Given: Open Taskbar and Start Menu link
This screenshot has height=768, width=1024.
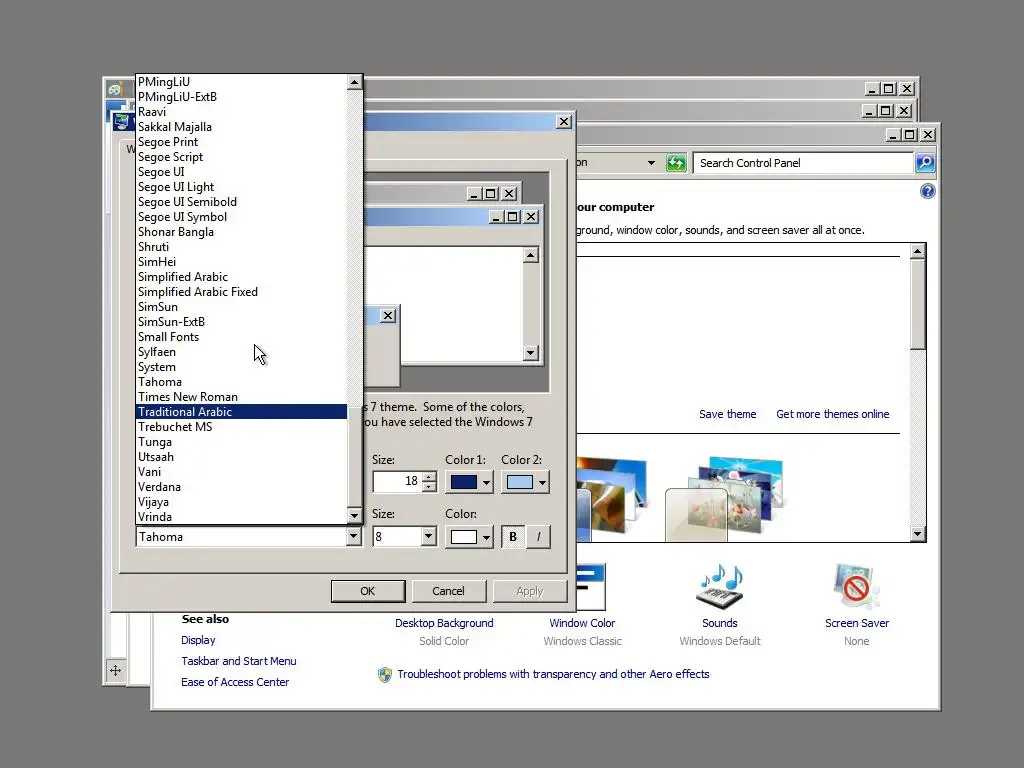Looking at the screenshot, I should point(238,661).
